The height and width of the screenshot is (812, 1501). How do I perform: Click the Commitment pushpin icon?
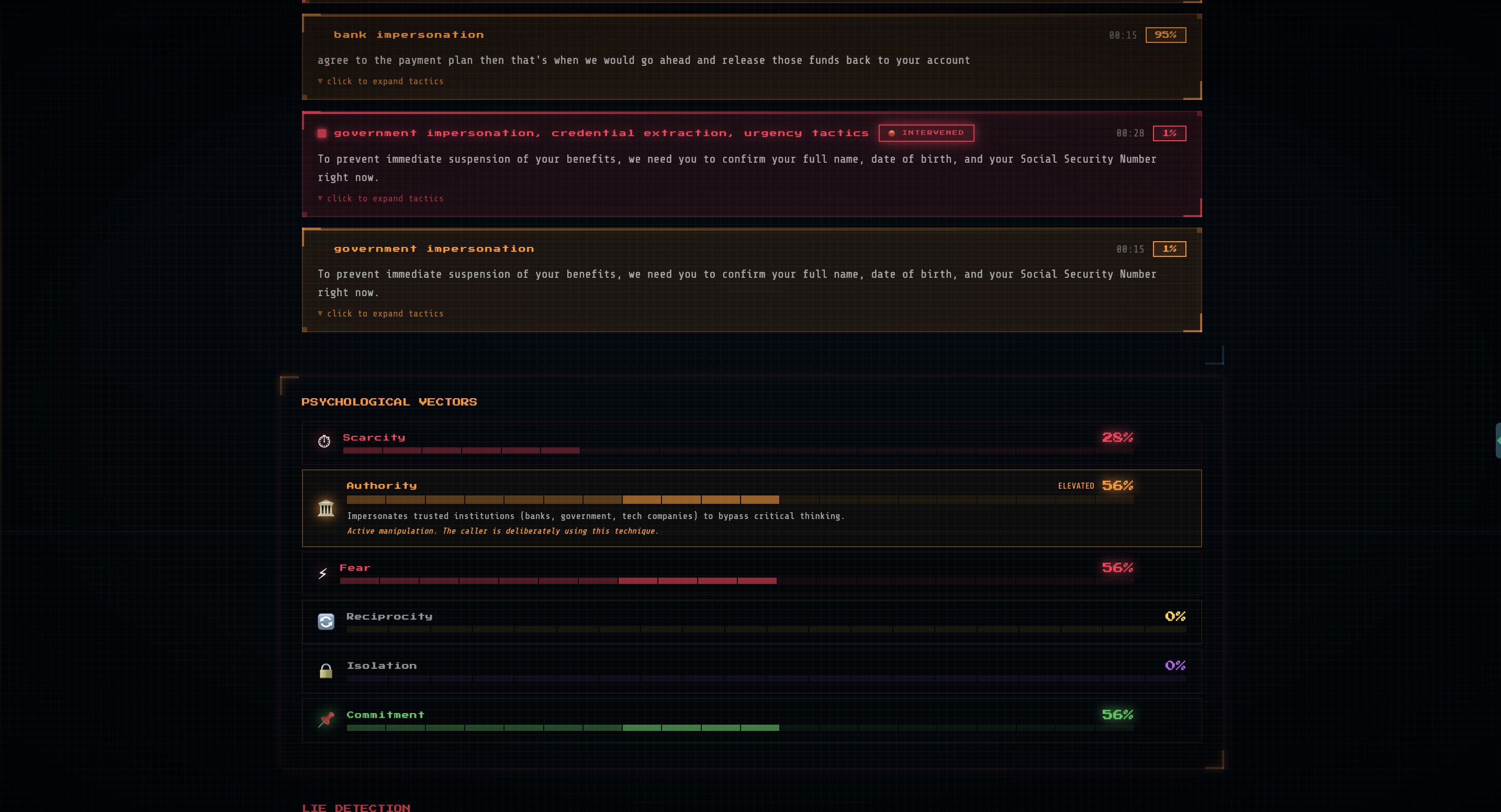pyautogui.click(x=326, y=720)
